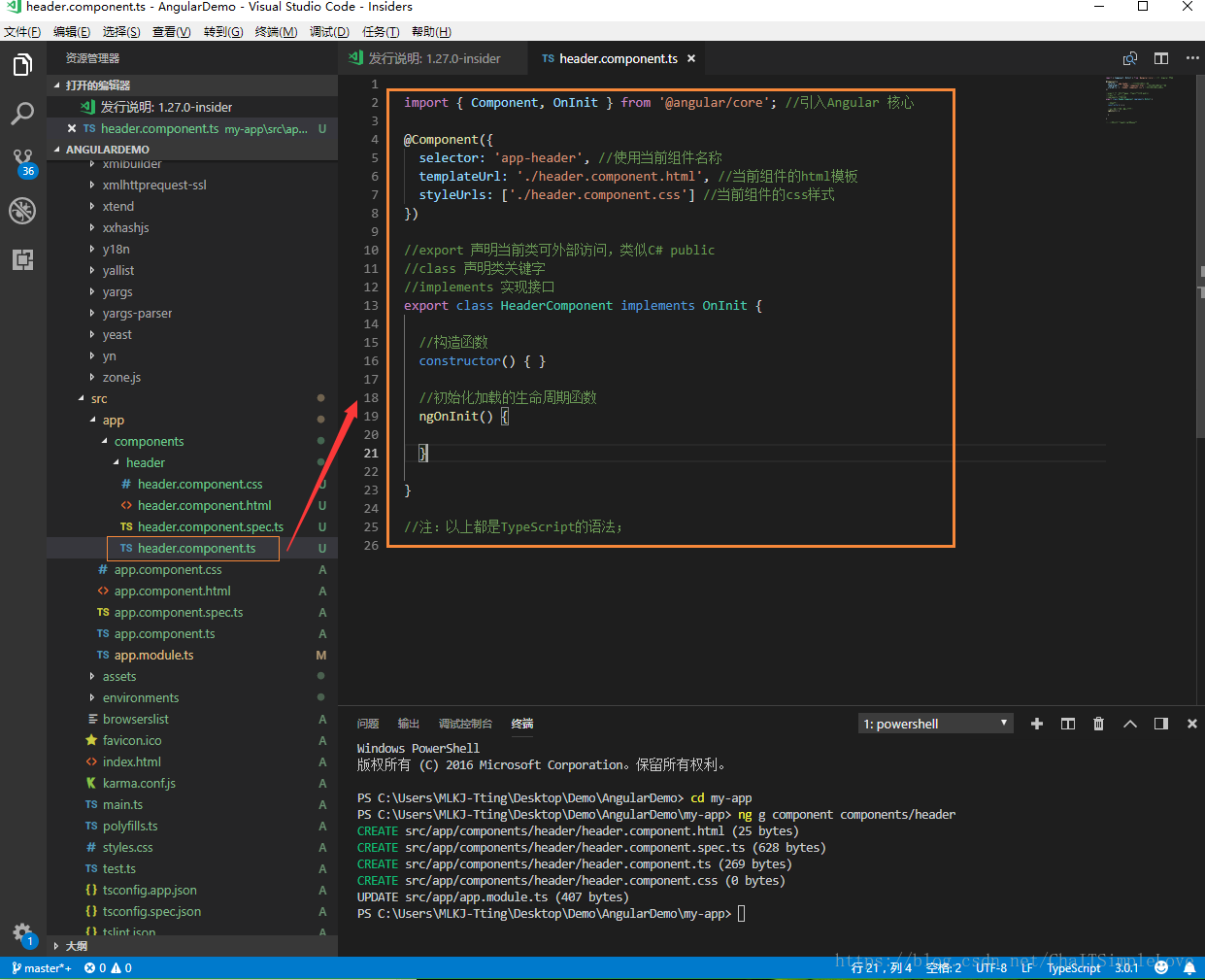
Task: Open Source Control view with 36 badge
Action: [22, 162]
